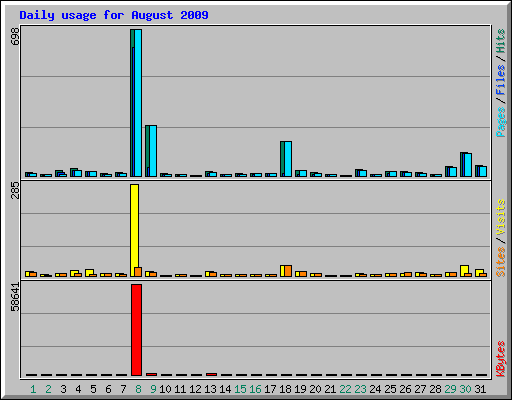Screen dimensions: 512x400
Task: Click day label 19 on the x-axis
Action: (x=300, y=389)
